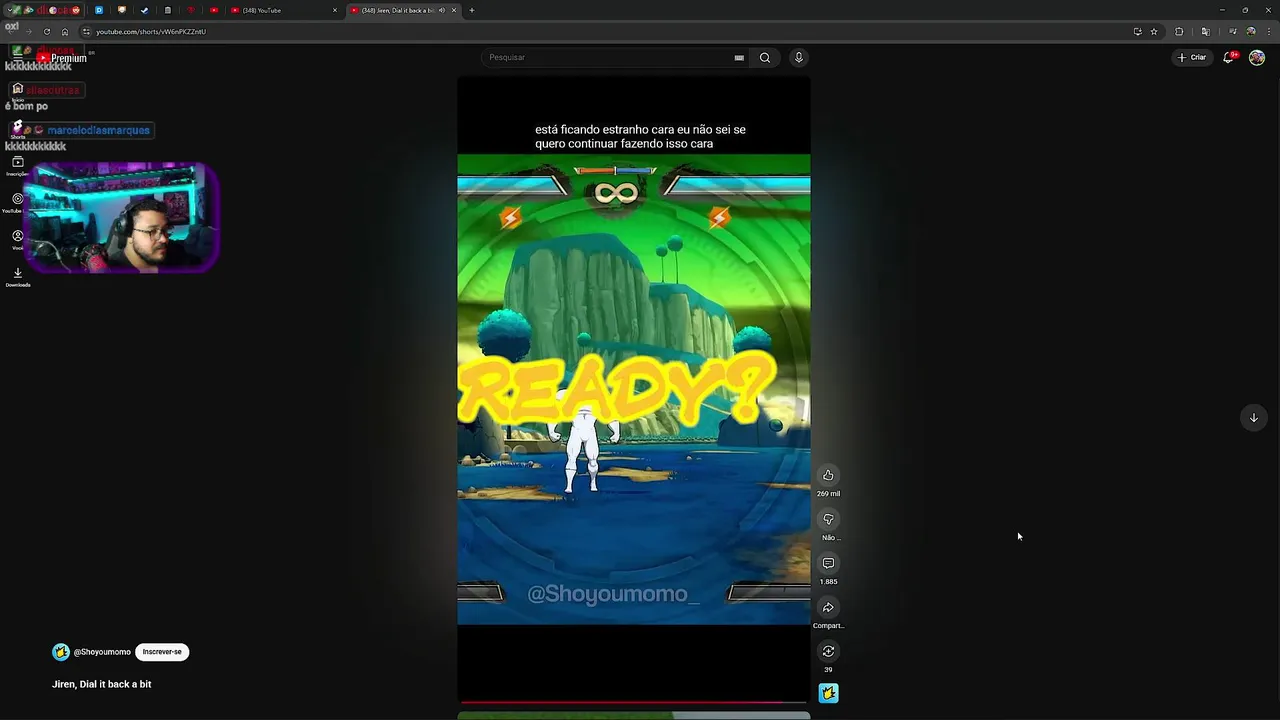Open the on-screen keyboard in search box
Image resolution: width=1280 pixels, height=720 pixels.
[x=739, y=57]
